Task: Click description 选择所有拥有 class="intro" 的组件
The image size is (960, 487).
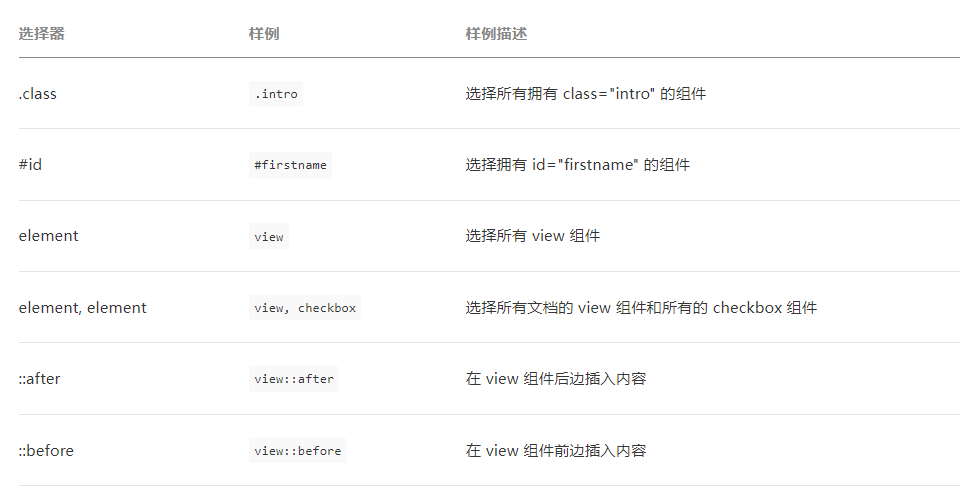Action: point(586,94)
